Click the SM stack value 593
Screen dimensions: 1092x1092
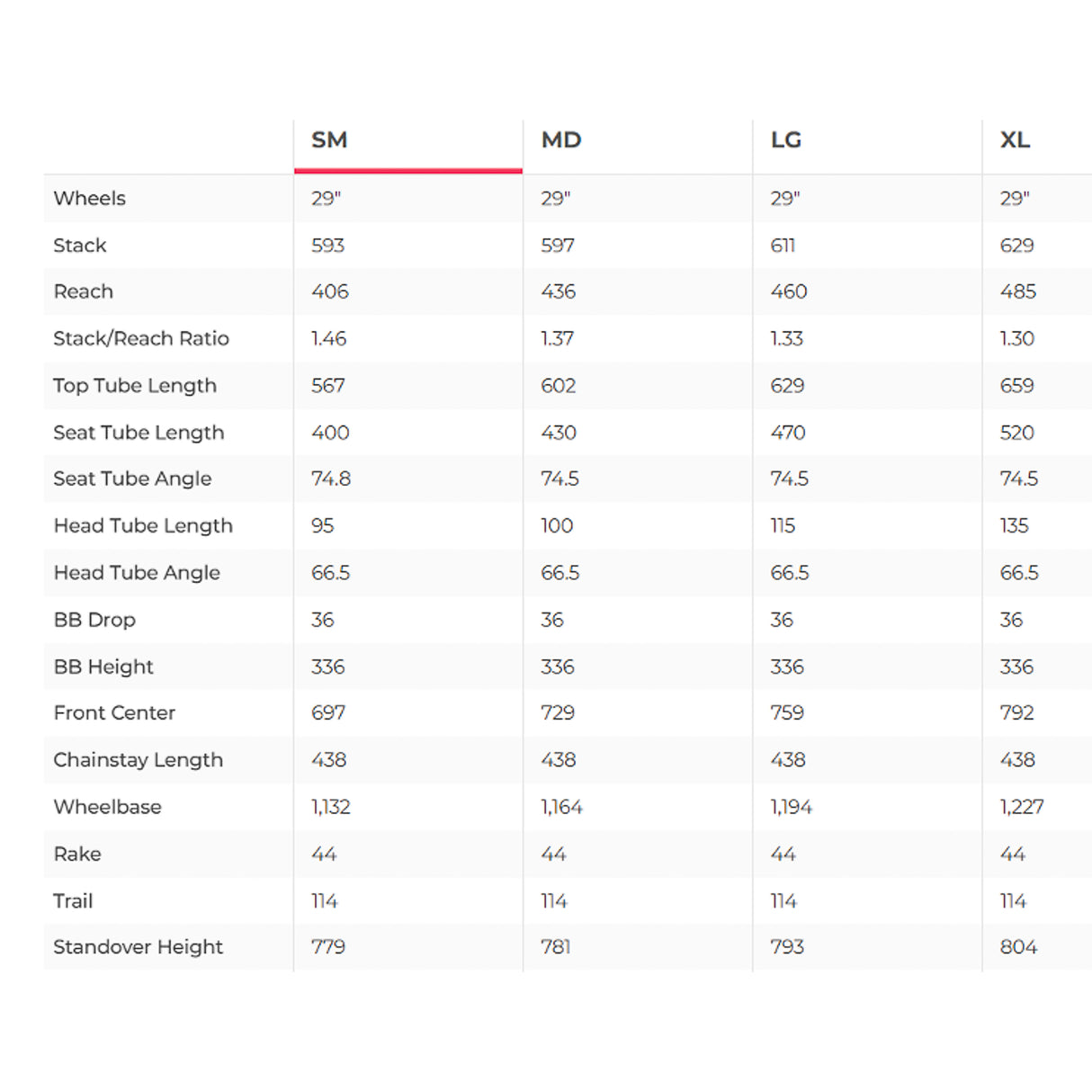[328, 246]
